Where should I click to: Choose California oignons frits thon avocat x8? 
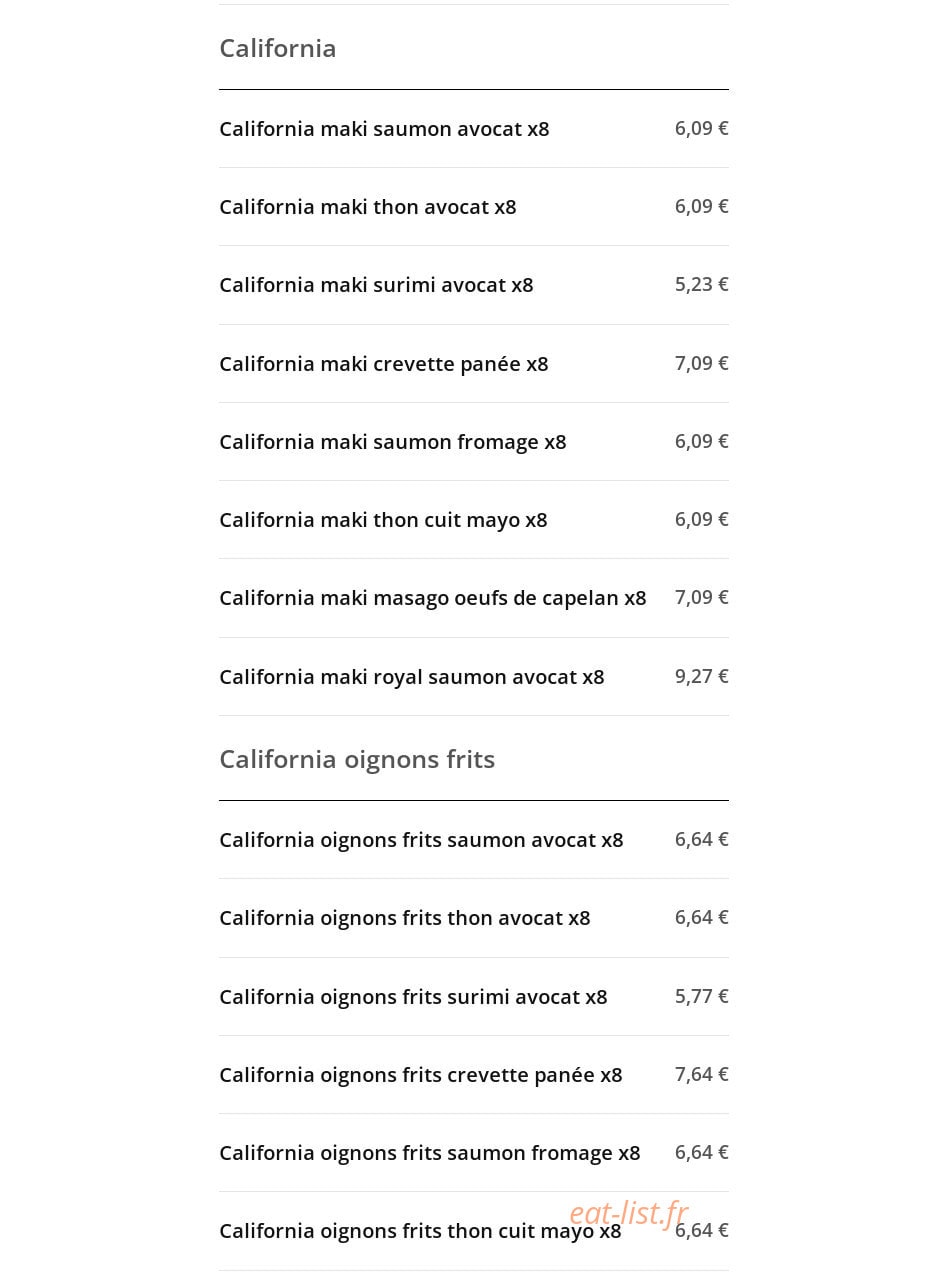click(x=474, y=918)
